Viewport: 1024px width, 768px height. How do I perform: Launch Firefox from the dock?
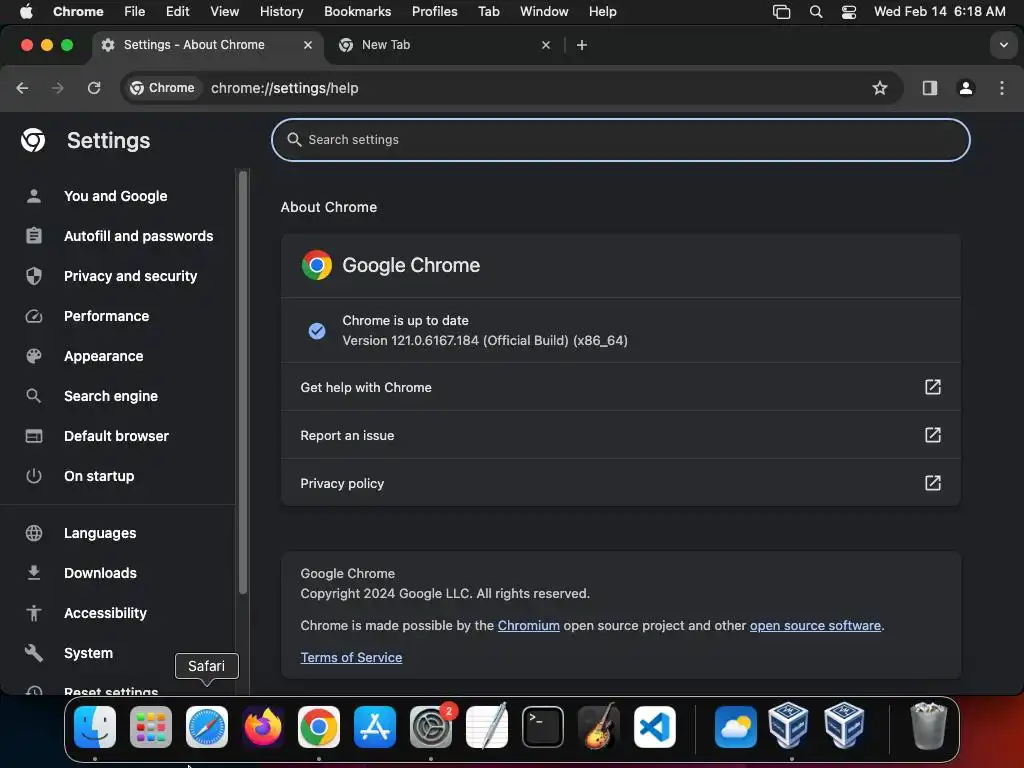coord(263,727)
